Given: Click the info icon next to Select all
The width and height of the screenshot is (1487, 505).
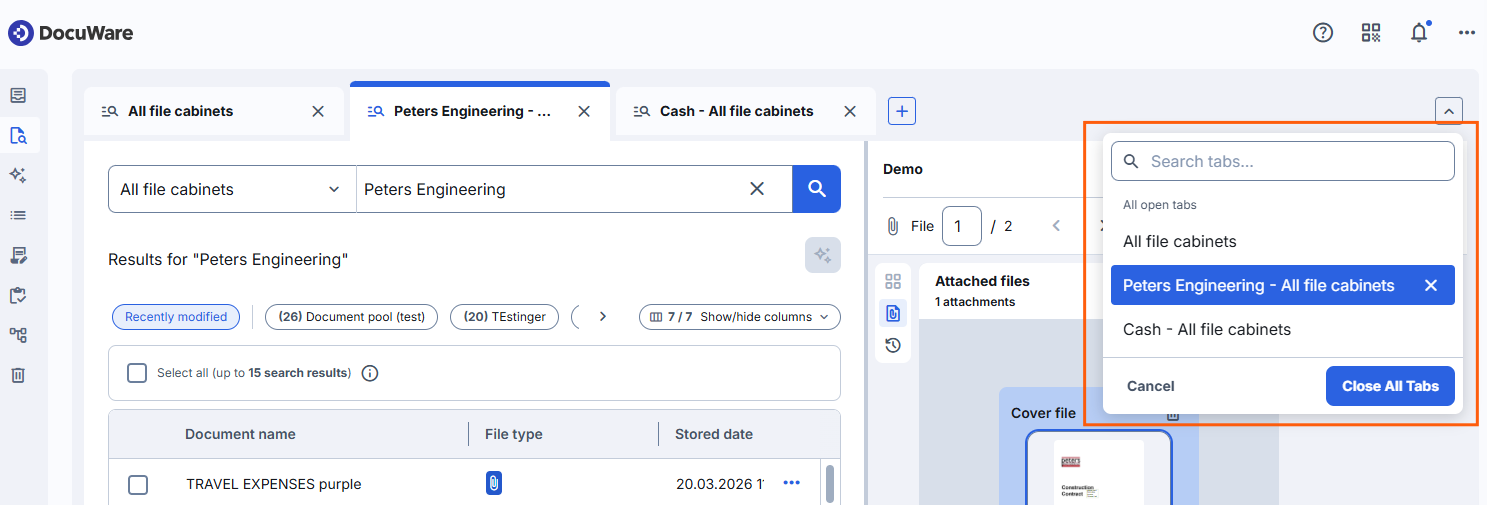Looking at the screenshot, I should click(369, 373).
